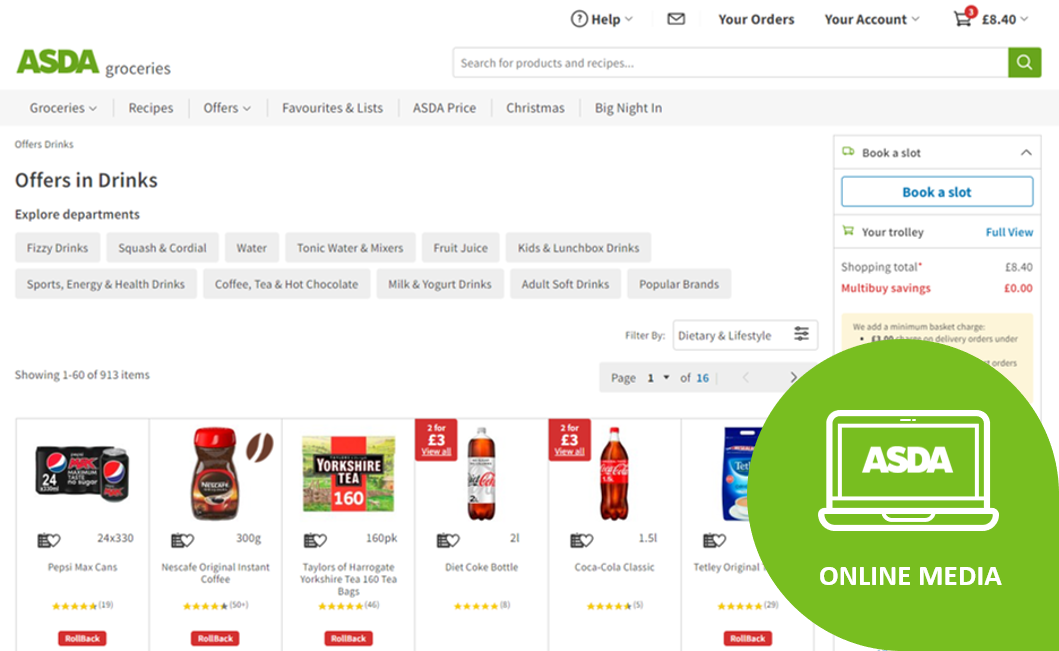Open Nescafe coffee jar product image
Image resolution: width=1059 pixels, height=651 pixels.
click(x=215, y=473)
